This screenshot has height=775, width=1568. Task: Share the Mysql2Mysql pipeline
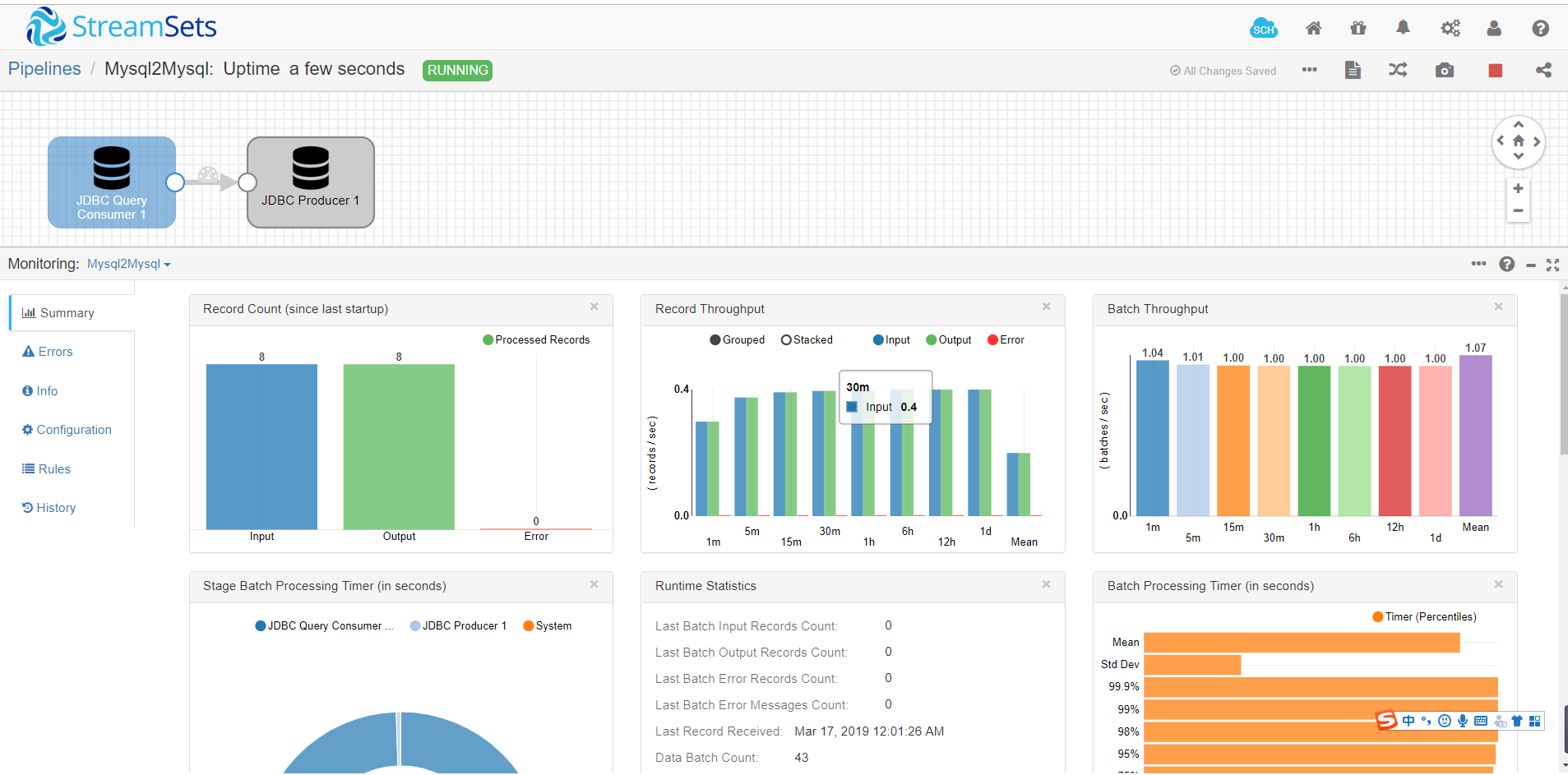click(x=1543, y=70)
